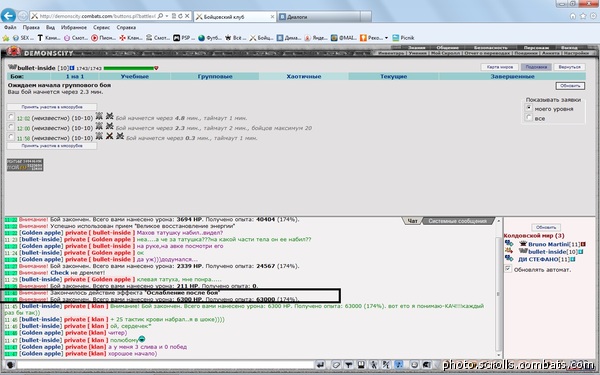Image resolution: width=600 pixels, height=375 pixels.
Task: Open the @MAIL bookmark
Action: (x=344, y=38)
